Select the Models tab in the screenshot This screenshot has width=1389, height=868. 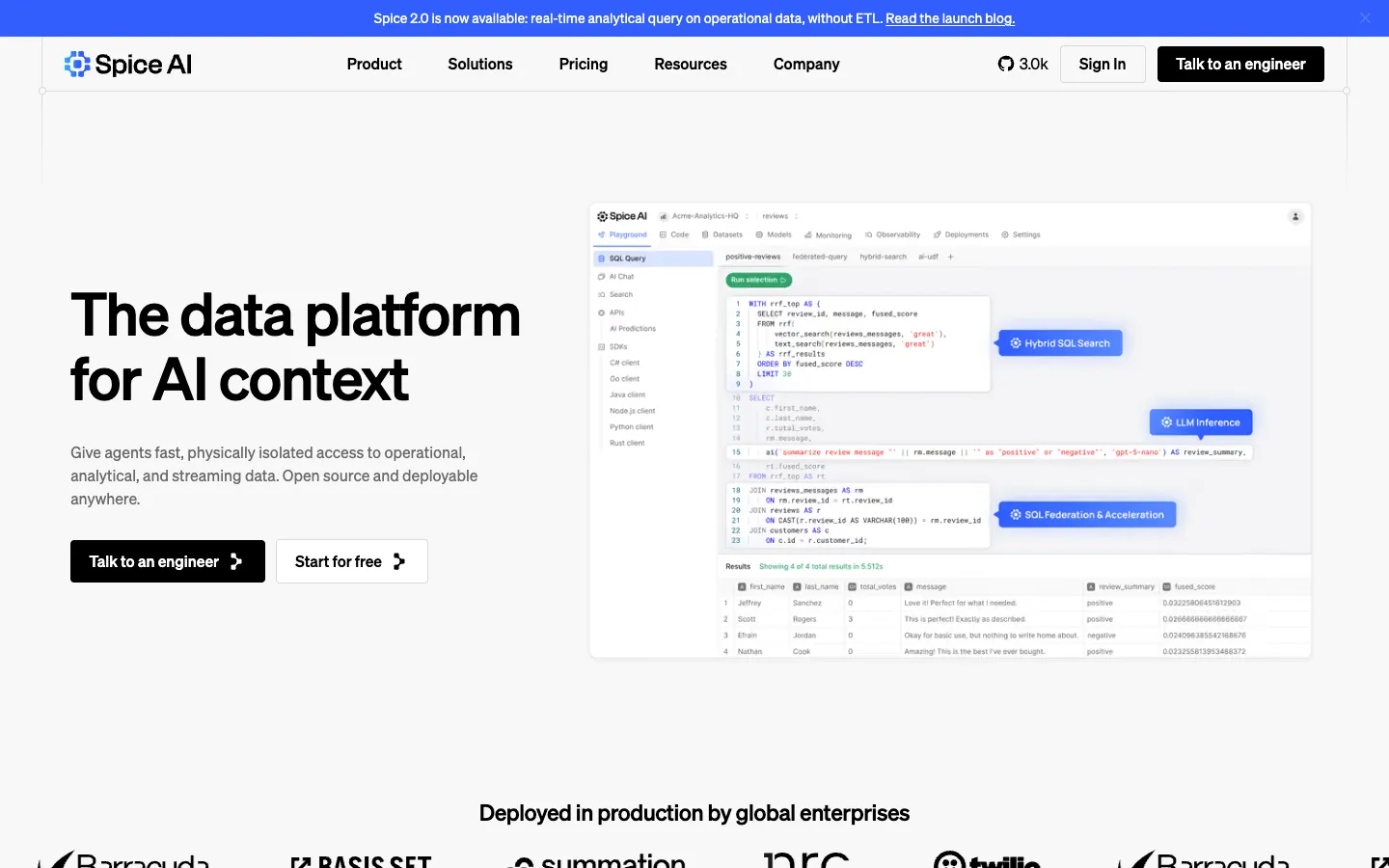pyautogui.click(x=774, y=234)
